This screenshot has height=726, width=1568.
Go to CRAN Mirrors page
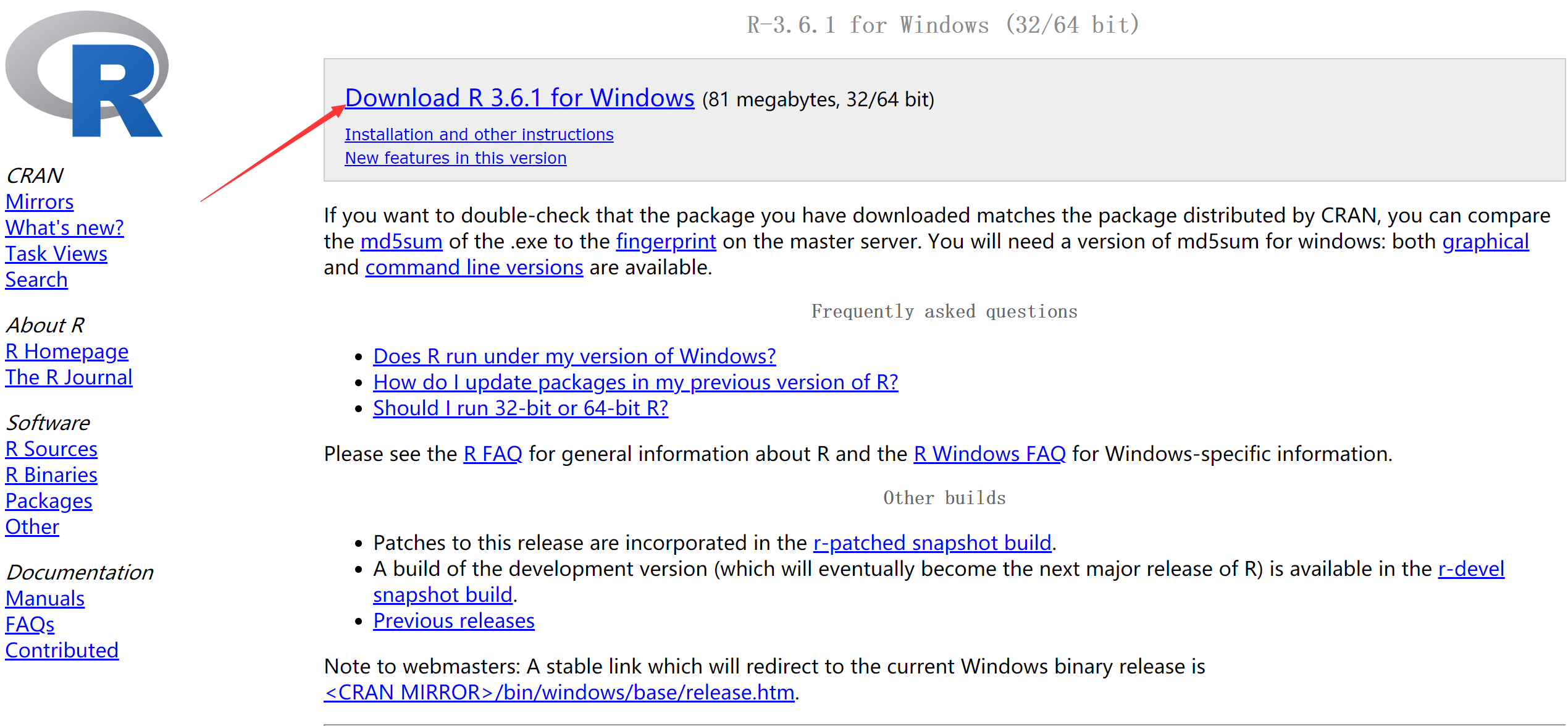click(40, 202)
